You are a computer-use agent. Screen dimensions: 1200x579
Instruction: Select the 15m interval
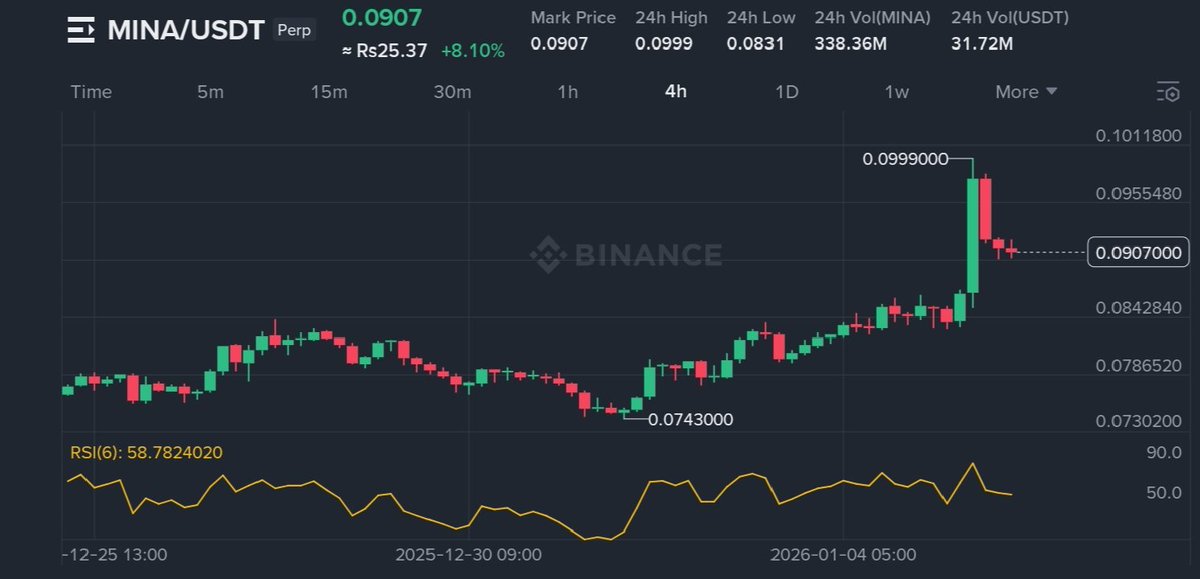pyautogui.click(x=329, y=92)
